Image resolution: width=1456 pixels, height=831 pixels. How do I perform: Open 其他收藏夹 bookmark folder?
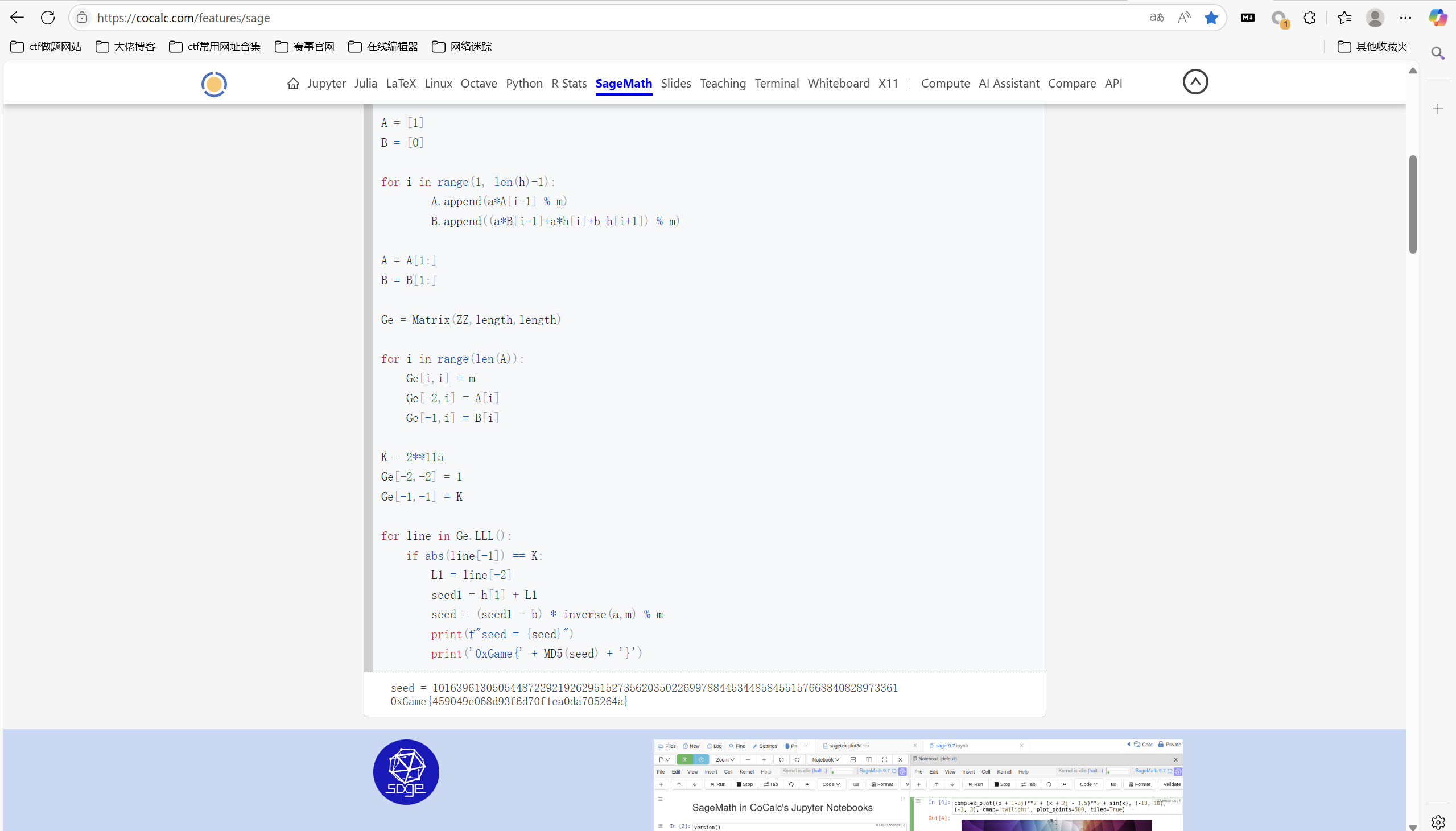point(1372,46)
